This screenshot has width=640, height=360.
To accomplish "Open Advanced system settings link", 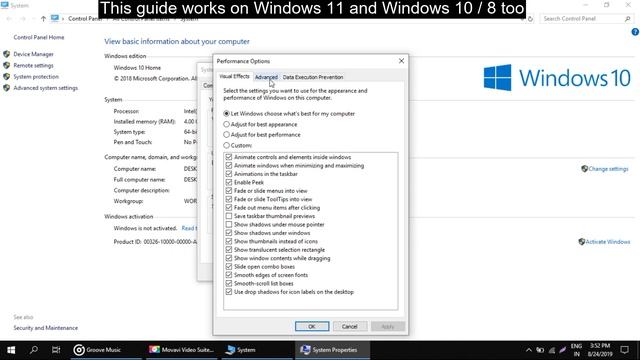I will click(x=45, y=88).
